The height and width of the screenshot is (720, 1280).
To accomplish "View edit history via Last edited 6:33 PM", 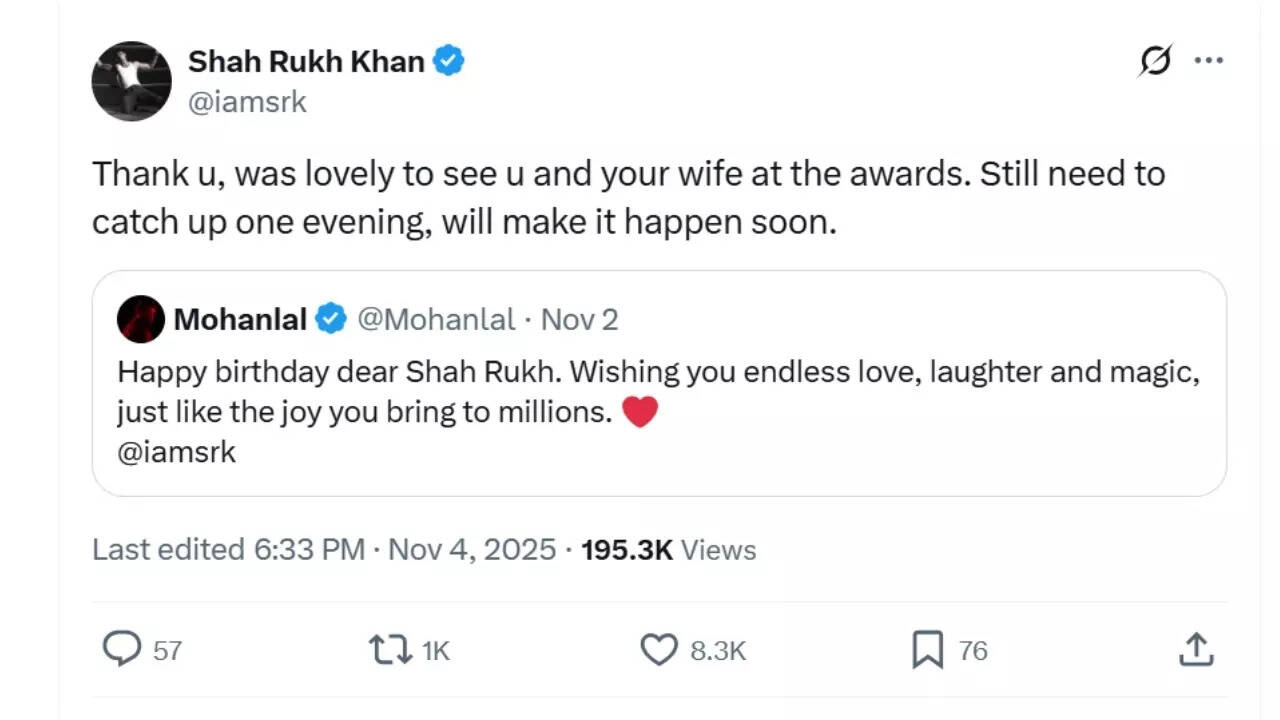I will (x=228, y=550).
